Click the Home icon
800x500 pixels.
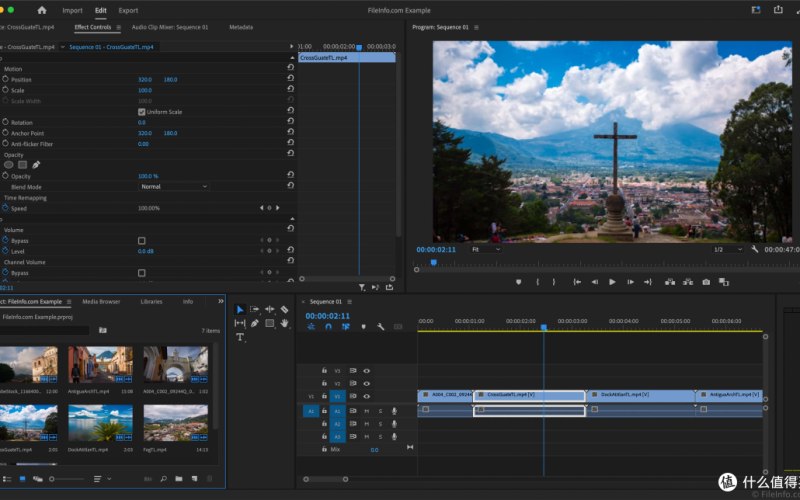click(42, 10)
